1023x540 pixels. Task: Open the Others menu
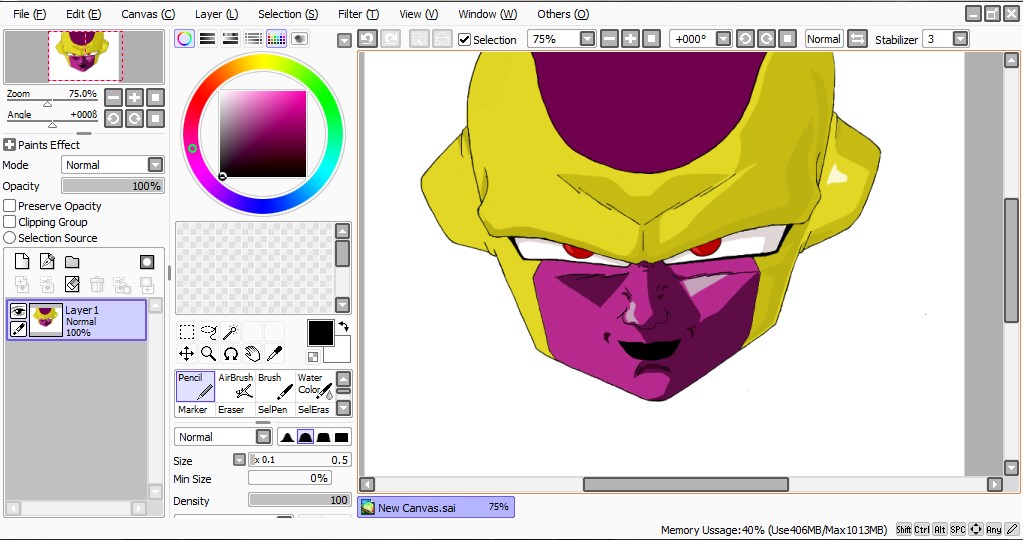(563, 14)
